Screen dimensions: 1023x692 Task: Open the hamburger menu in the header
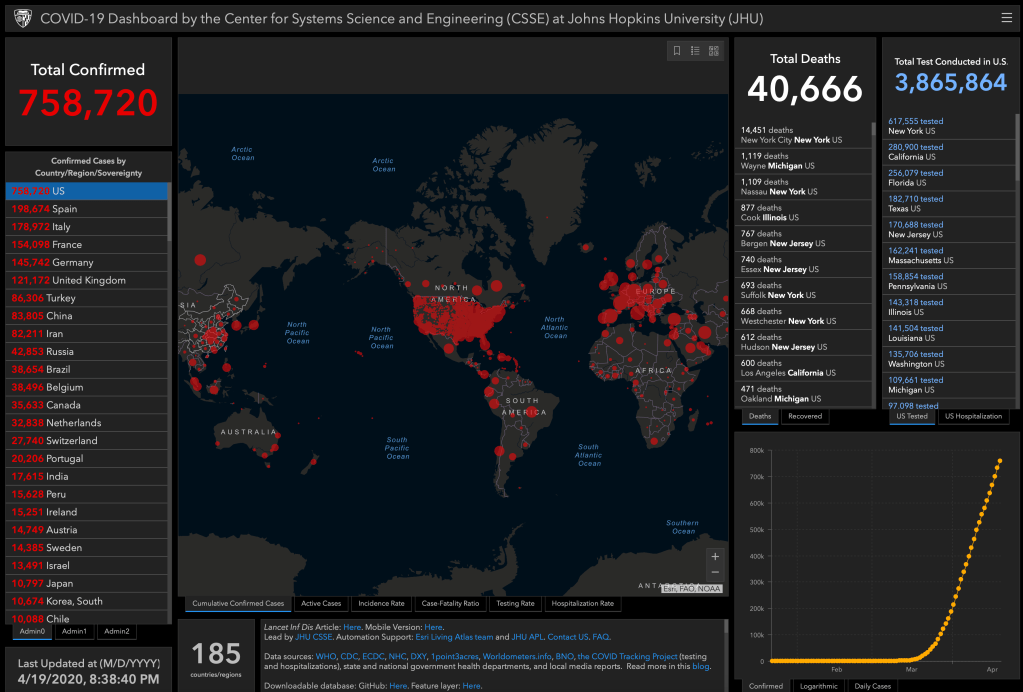click(1006, 17)
